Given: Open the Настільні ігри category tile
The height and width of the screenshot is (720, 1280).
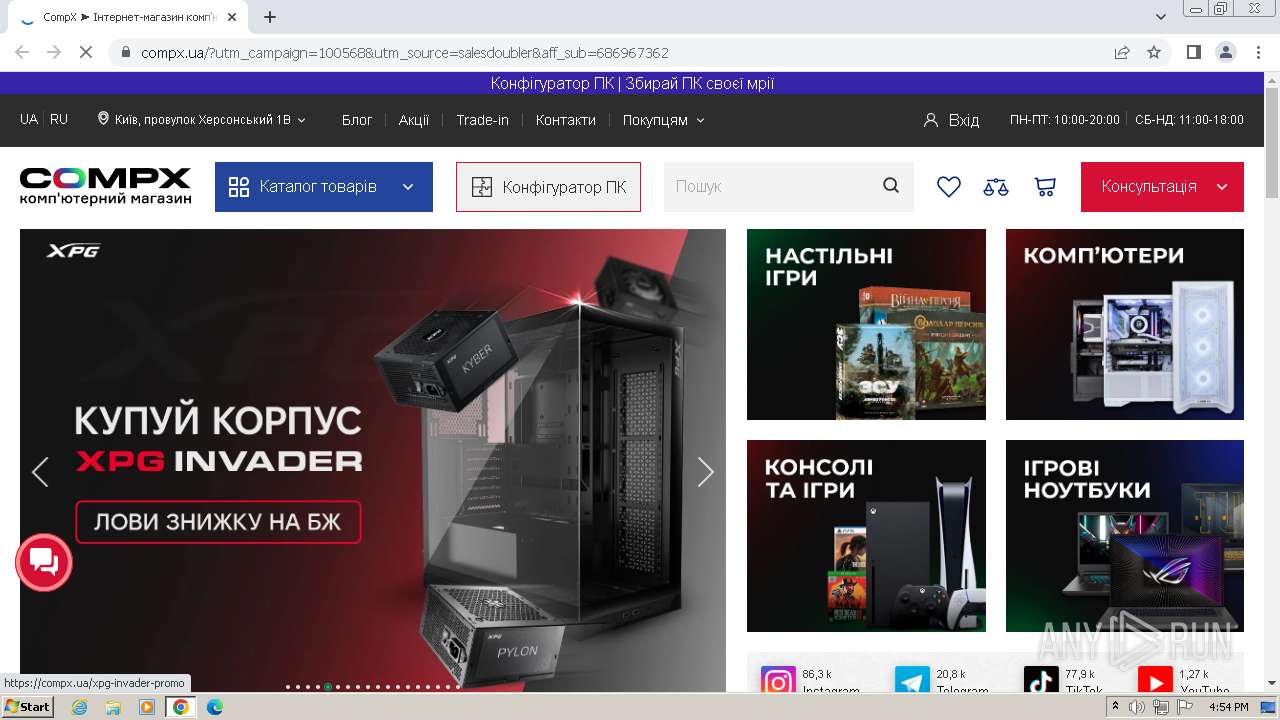Looking at the screenshot, I should tap(866, 324).
